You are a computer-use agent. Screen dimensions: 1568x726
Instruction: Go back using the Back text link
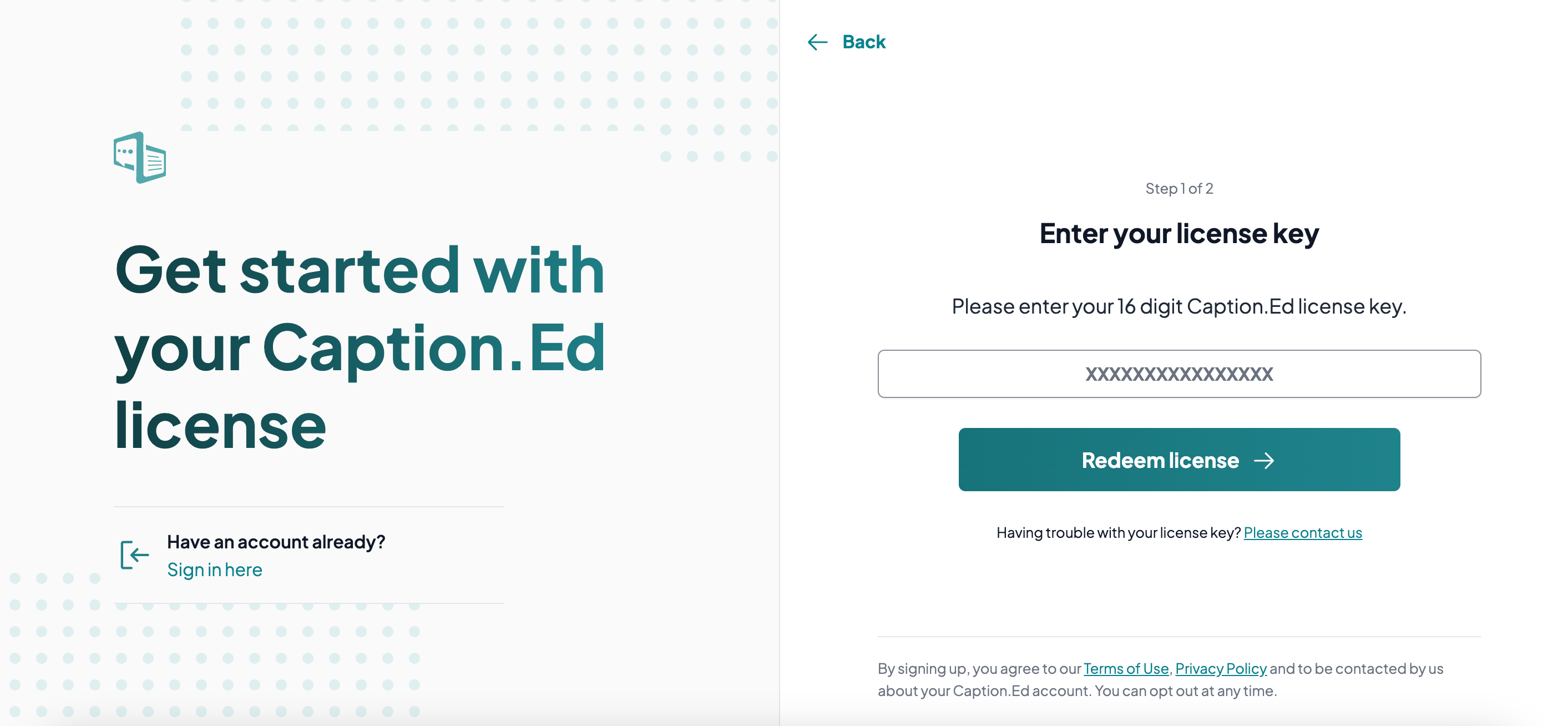click(x=864, y=42)
